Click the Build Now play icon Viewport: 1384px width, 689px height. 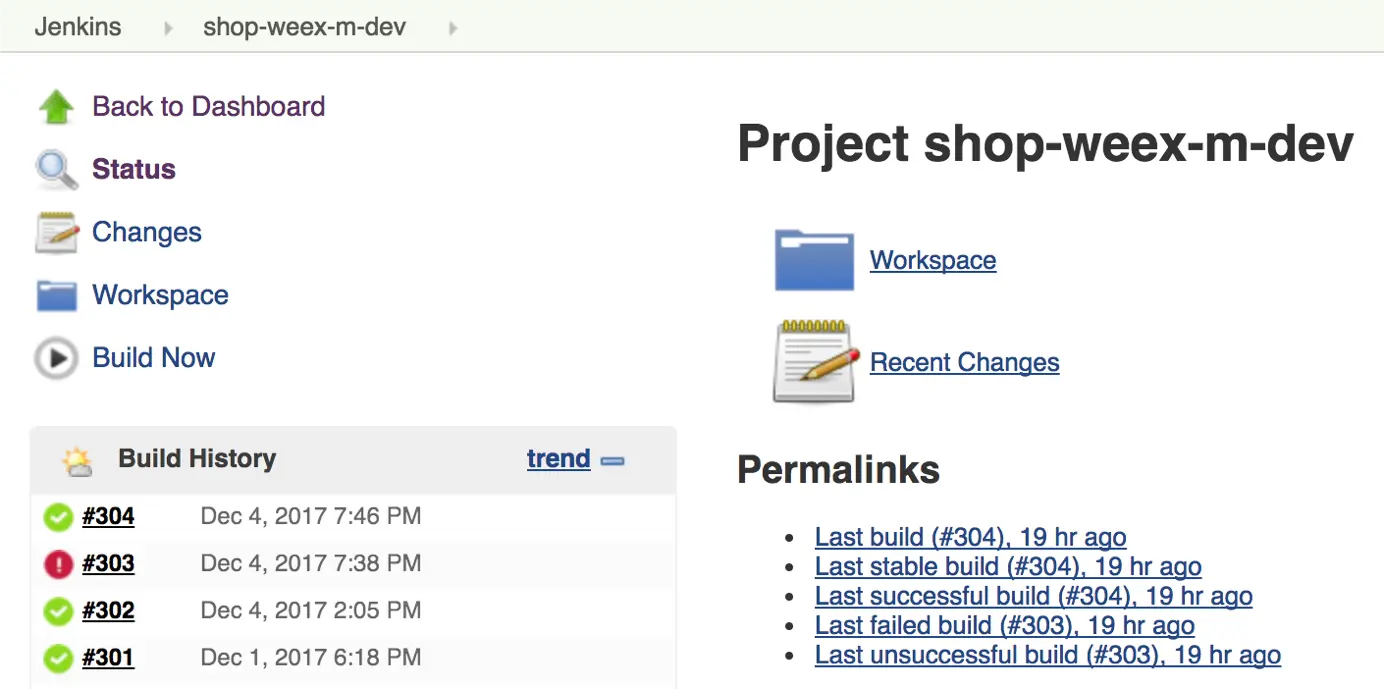pos(57,359)
